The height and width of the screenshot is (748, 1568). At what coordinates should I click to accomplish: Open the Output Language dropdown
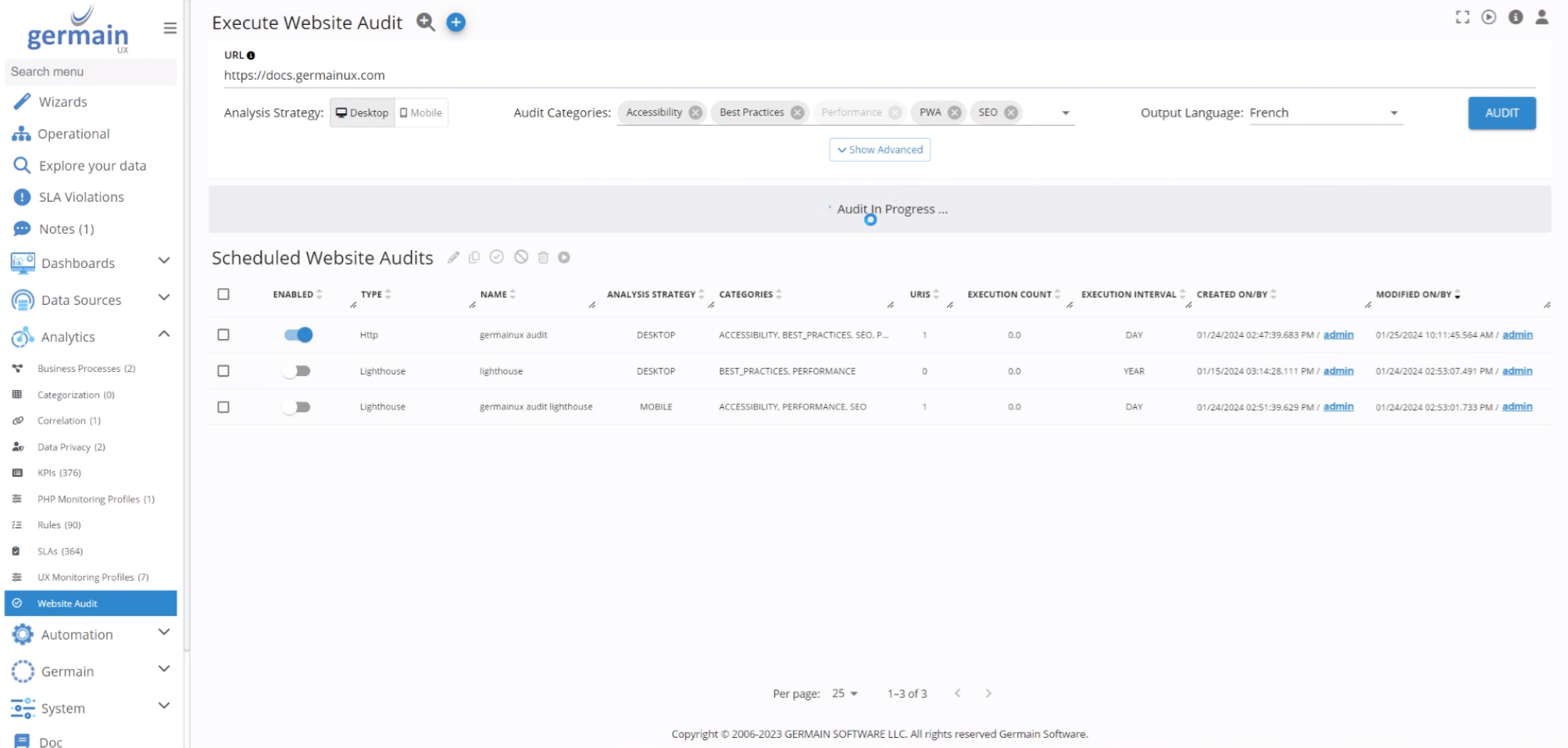(x=1392, y=113)
